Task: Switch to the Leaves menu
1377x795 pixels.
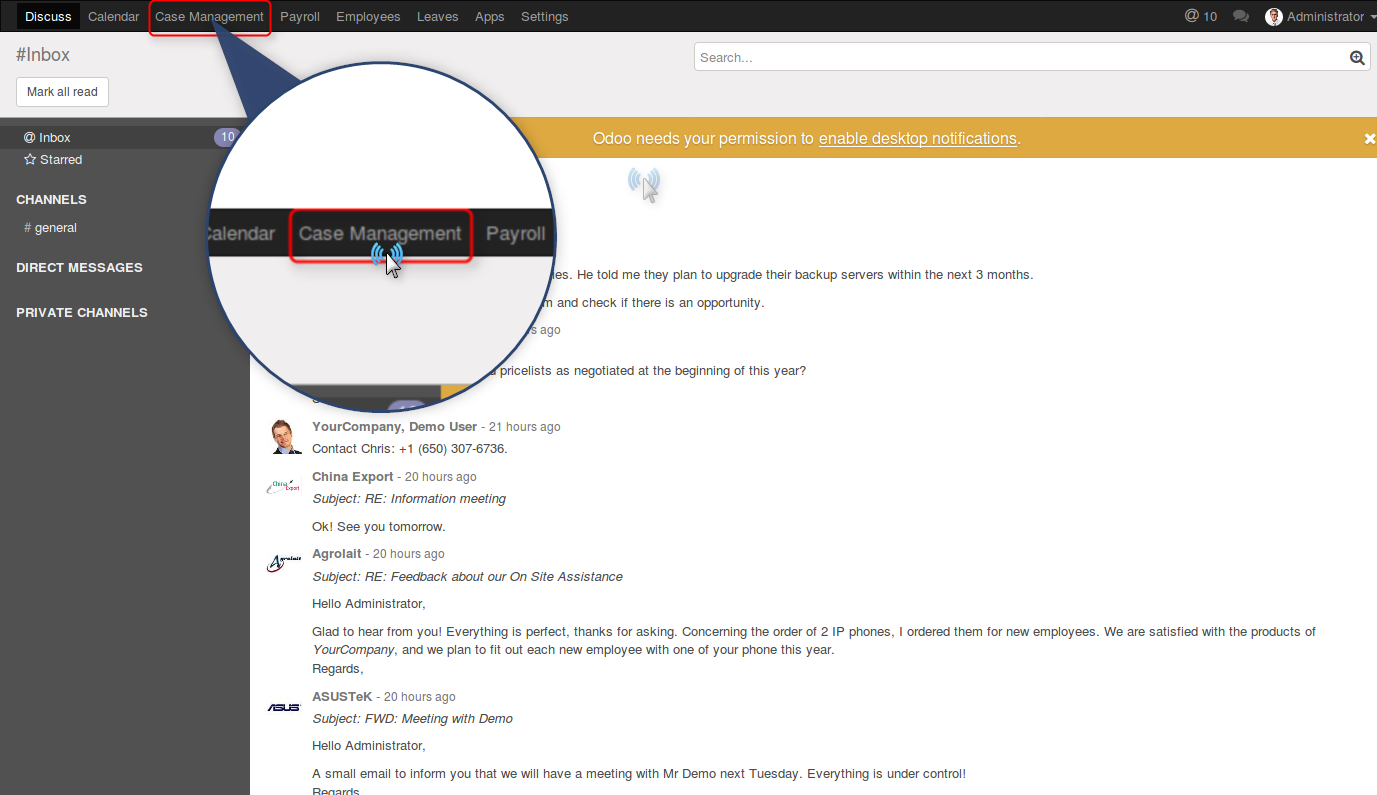Action: point(438,16)
